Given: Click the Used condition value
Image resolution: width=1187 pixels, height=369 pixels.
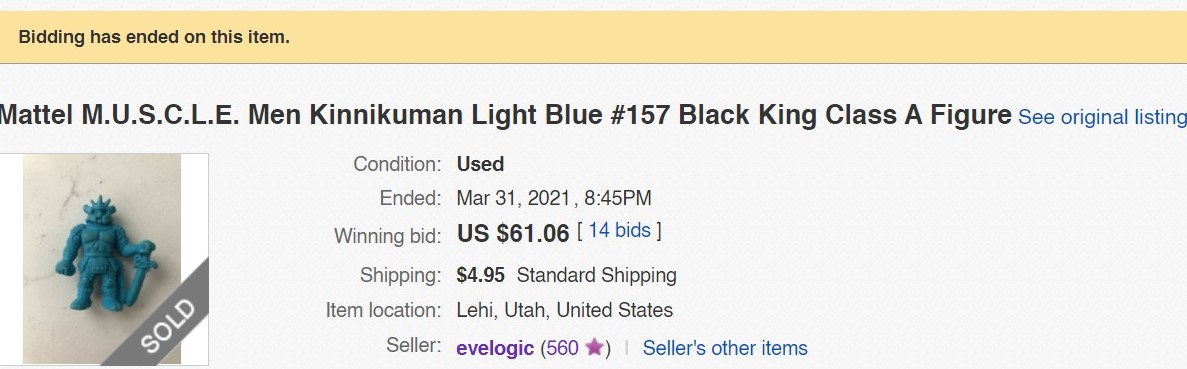Looking at the screenshot, I should click(480, 164).
